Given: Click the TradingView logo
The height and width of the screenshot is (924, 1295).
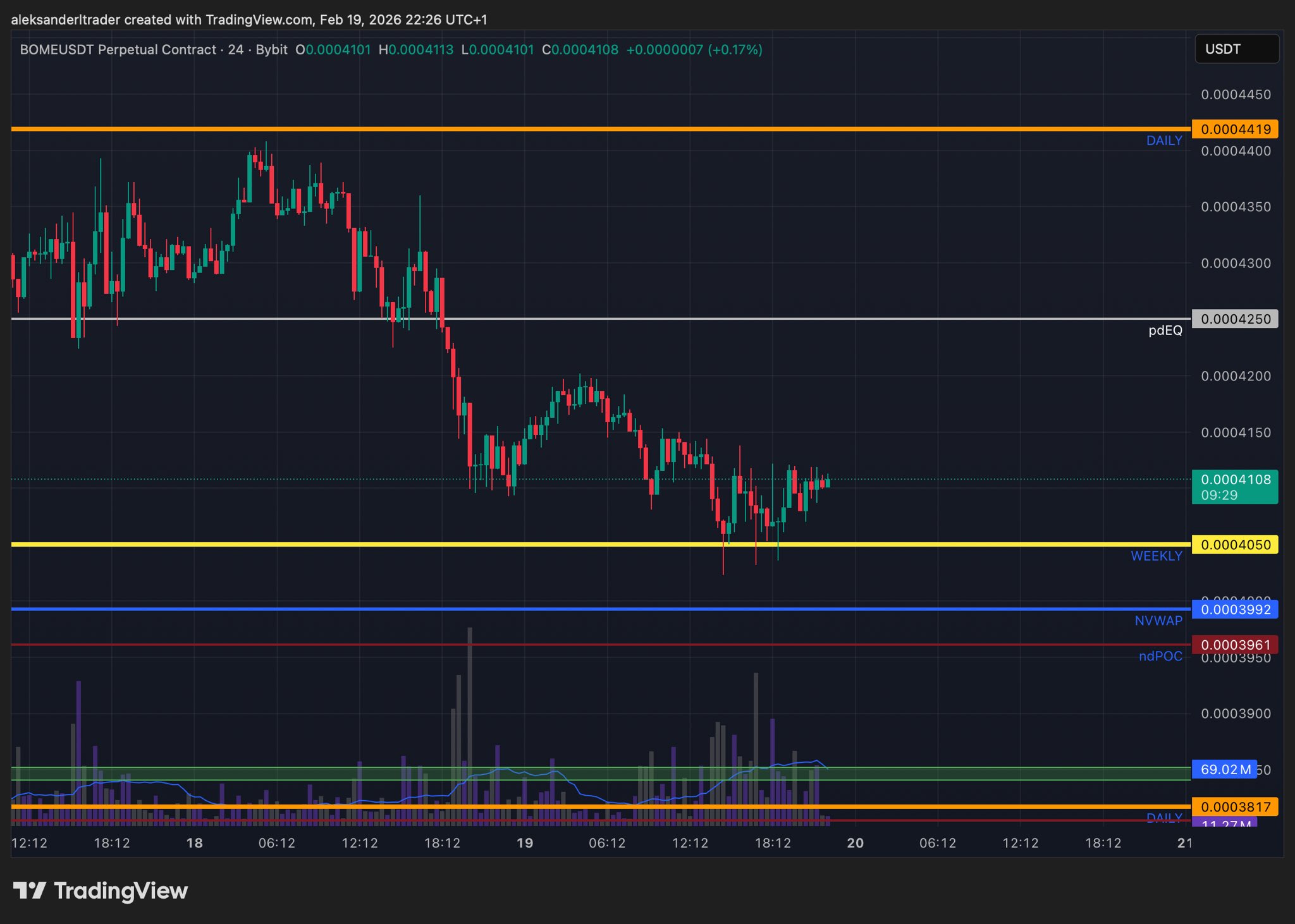Looking at the screenshot, I should [x=101, y=891].
